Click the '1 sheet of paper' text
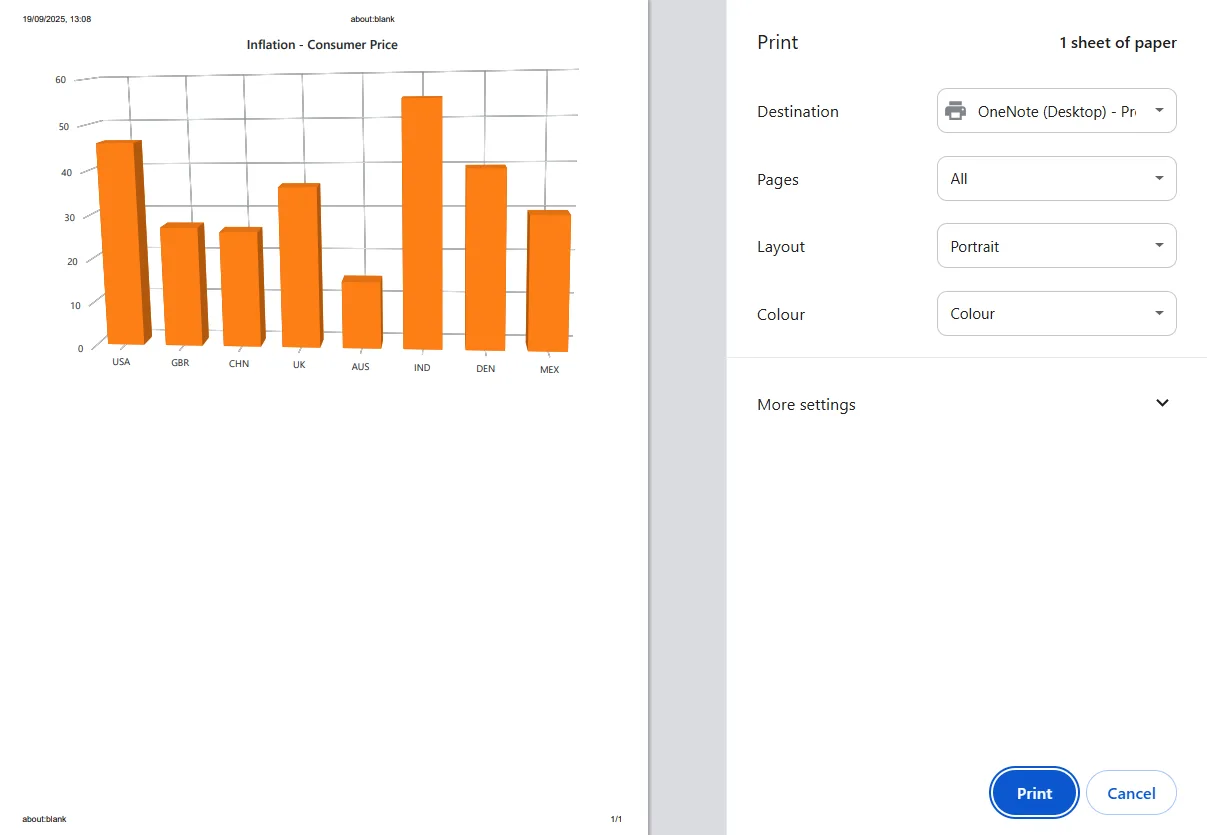 point(1118,43)
